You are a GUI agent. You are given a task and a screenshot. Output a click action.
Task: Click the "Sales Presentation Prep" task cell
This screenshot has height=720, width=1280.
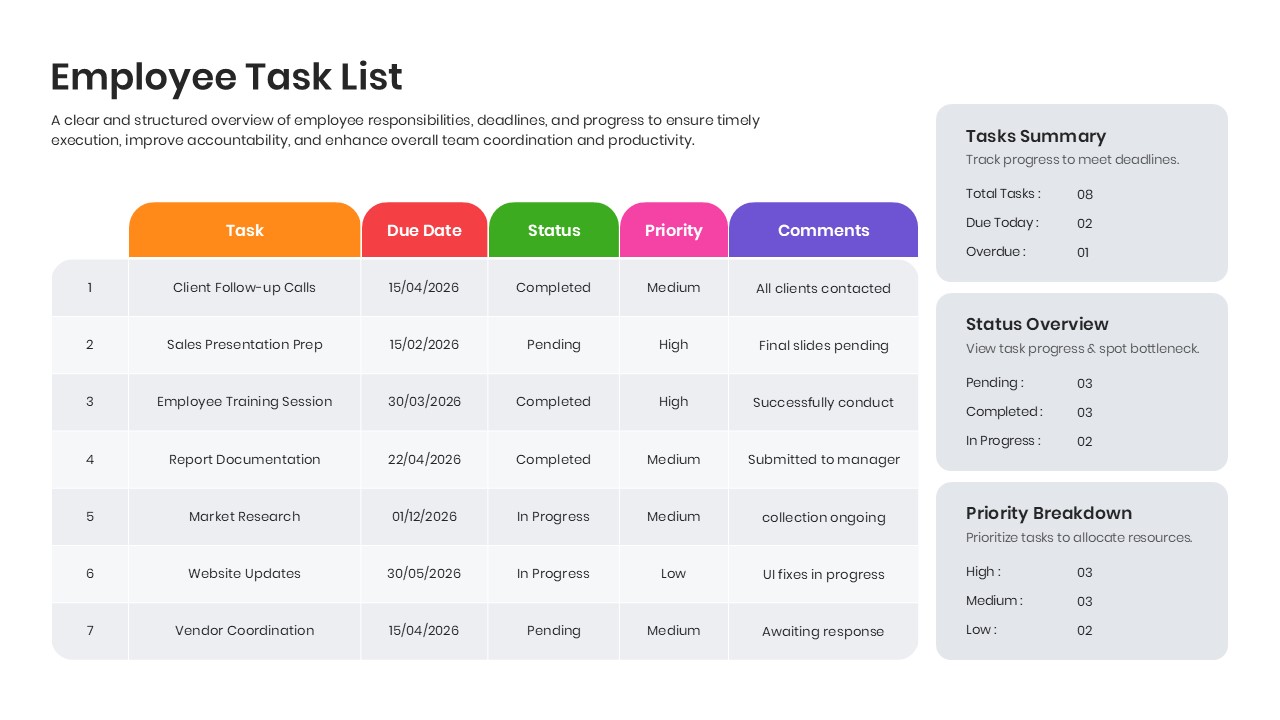pos(244,345)
